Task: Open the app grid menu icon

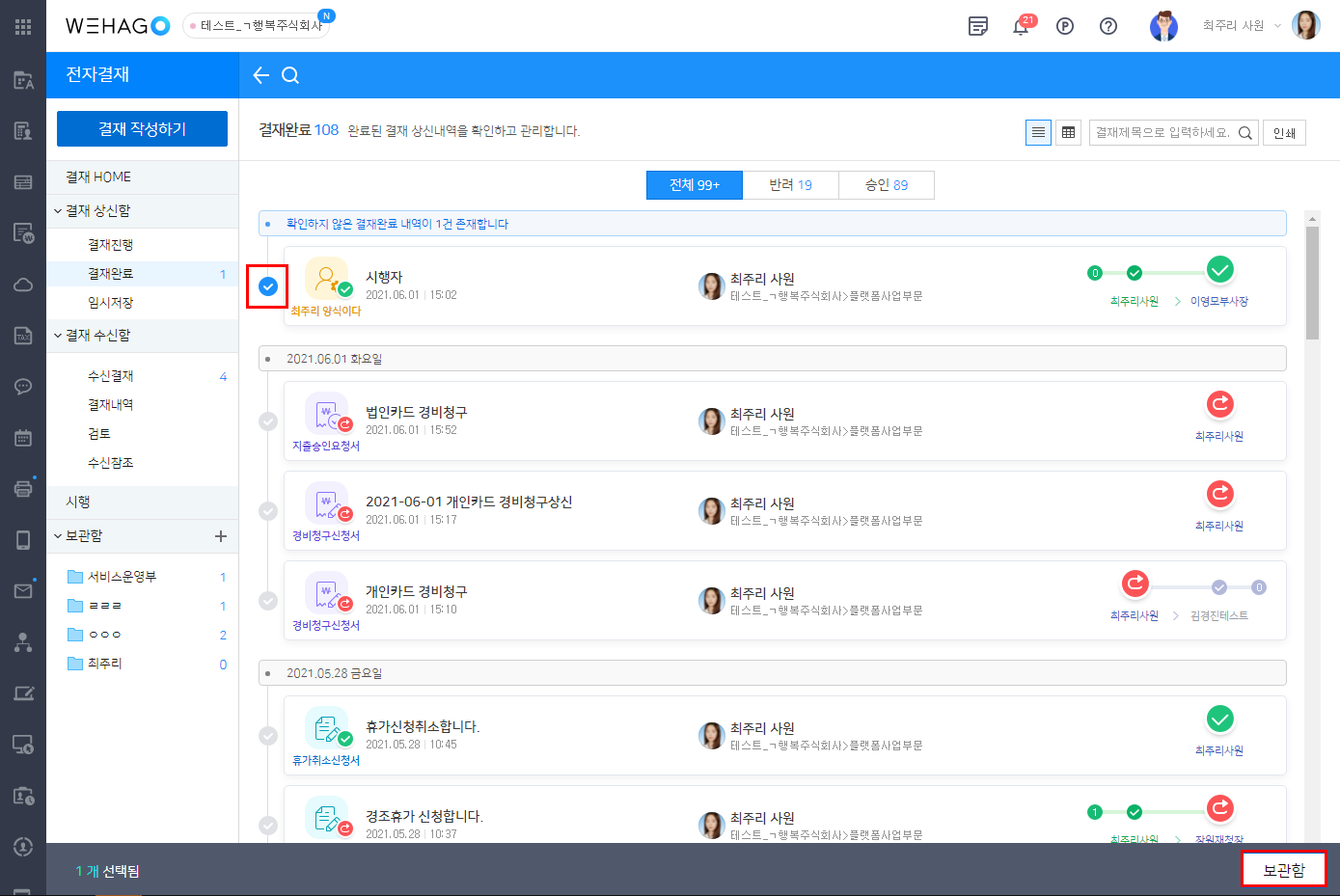Action: tap(23, 27)
